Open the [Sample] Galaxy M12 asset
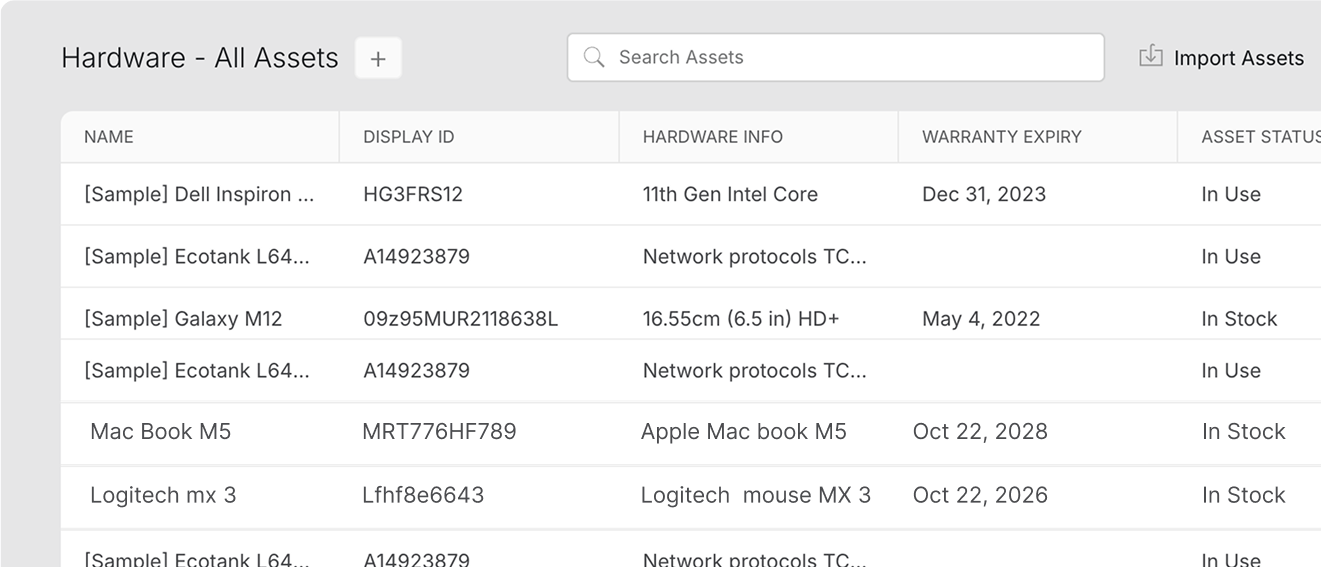Viewport: 1321px width, 567px height. (183, 319)
